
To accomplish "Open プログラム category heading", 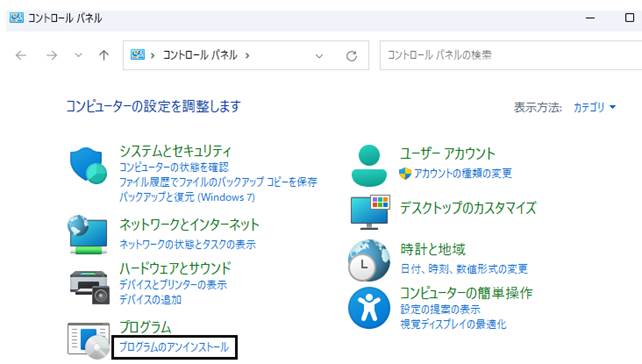I will [145, 327].
